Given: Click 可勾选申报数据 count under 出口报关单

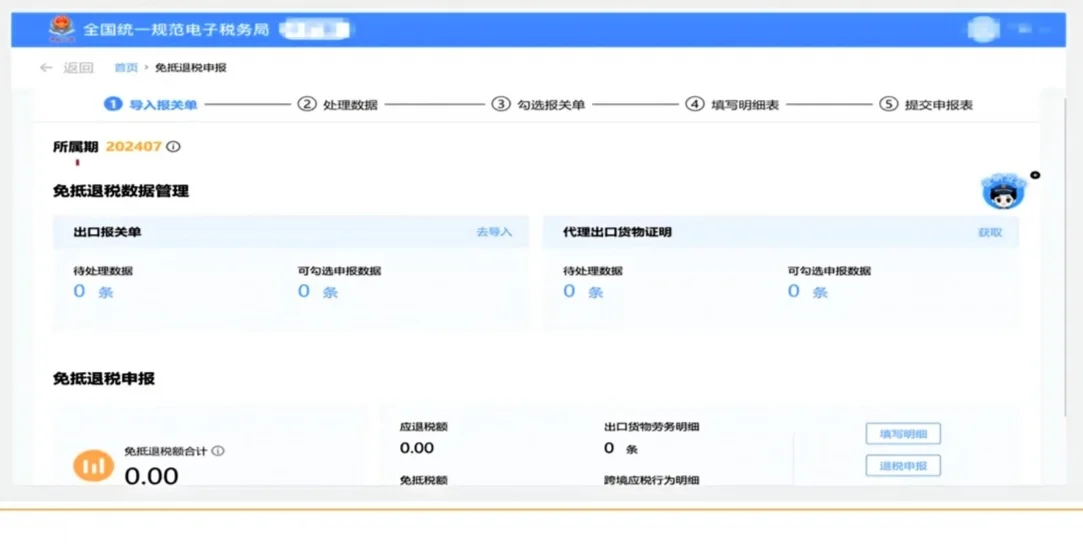Looking at the screenshot, I should [x=318, y=292].
